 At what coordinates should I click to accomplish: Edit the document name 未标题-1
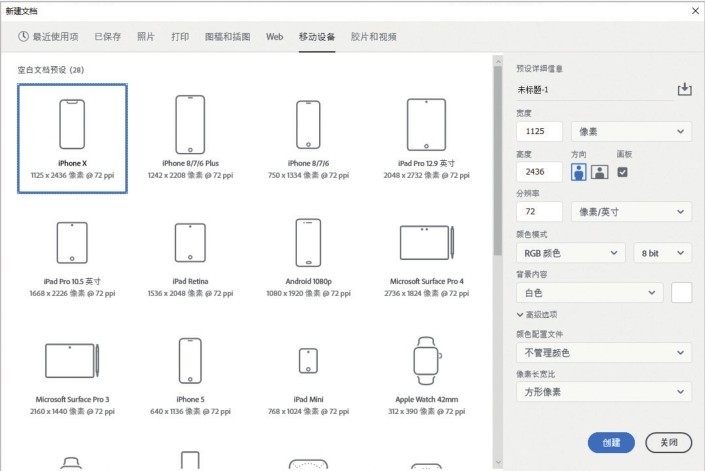pos(593,90)
